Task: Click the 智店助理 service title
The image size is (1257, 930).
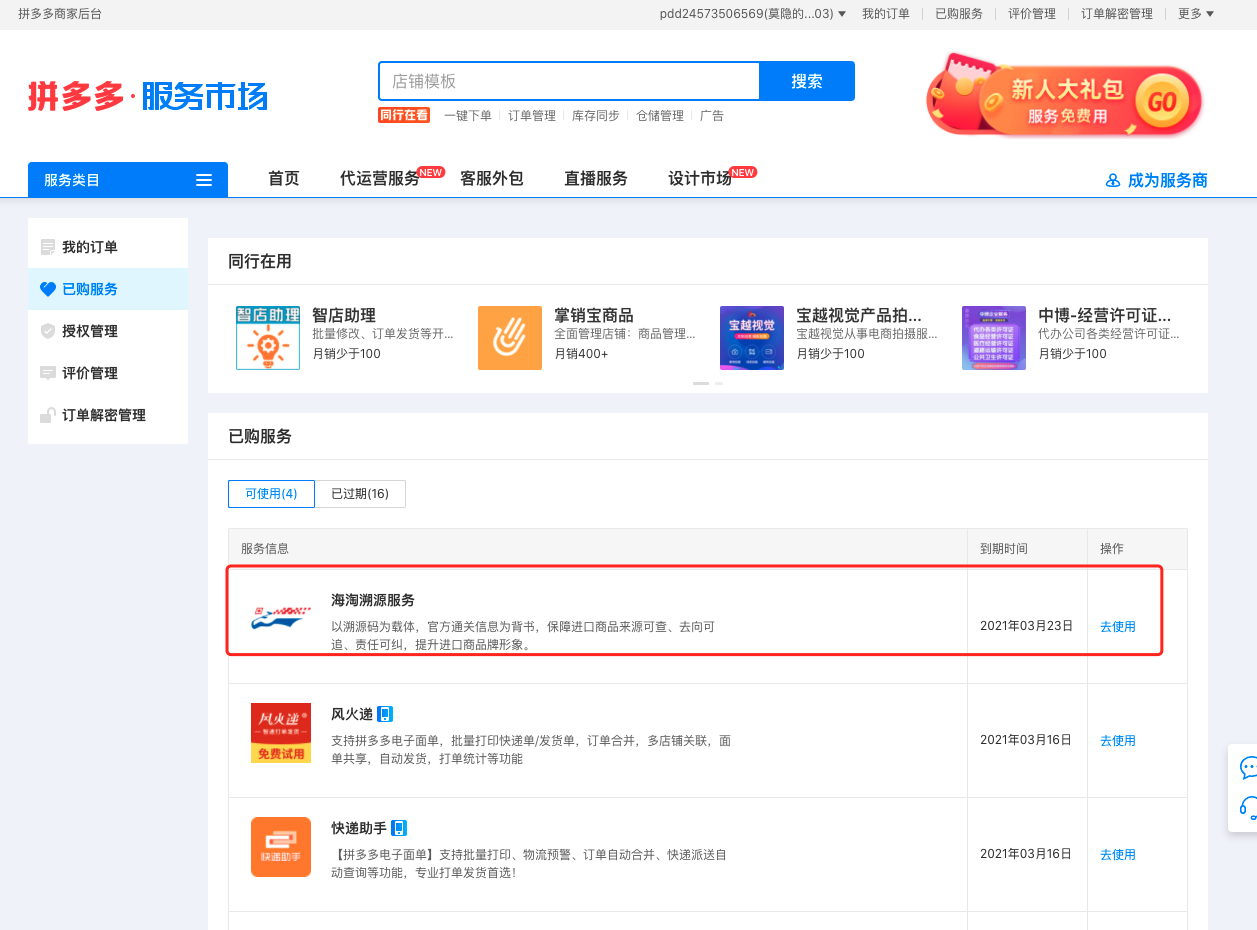Action: pyautogui.click(x=344, y=316)
